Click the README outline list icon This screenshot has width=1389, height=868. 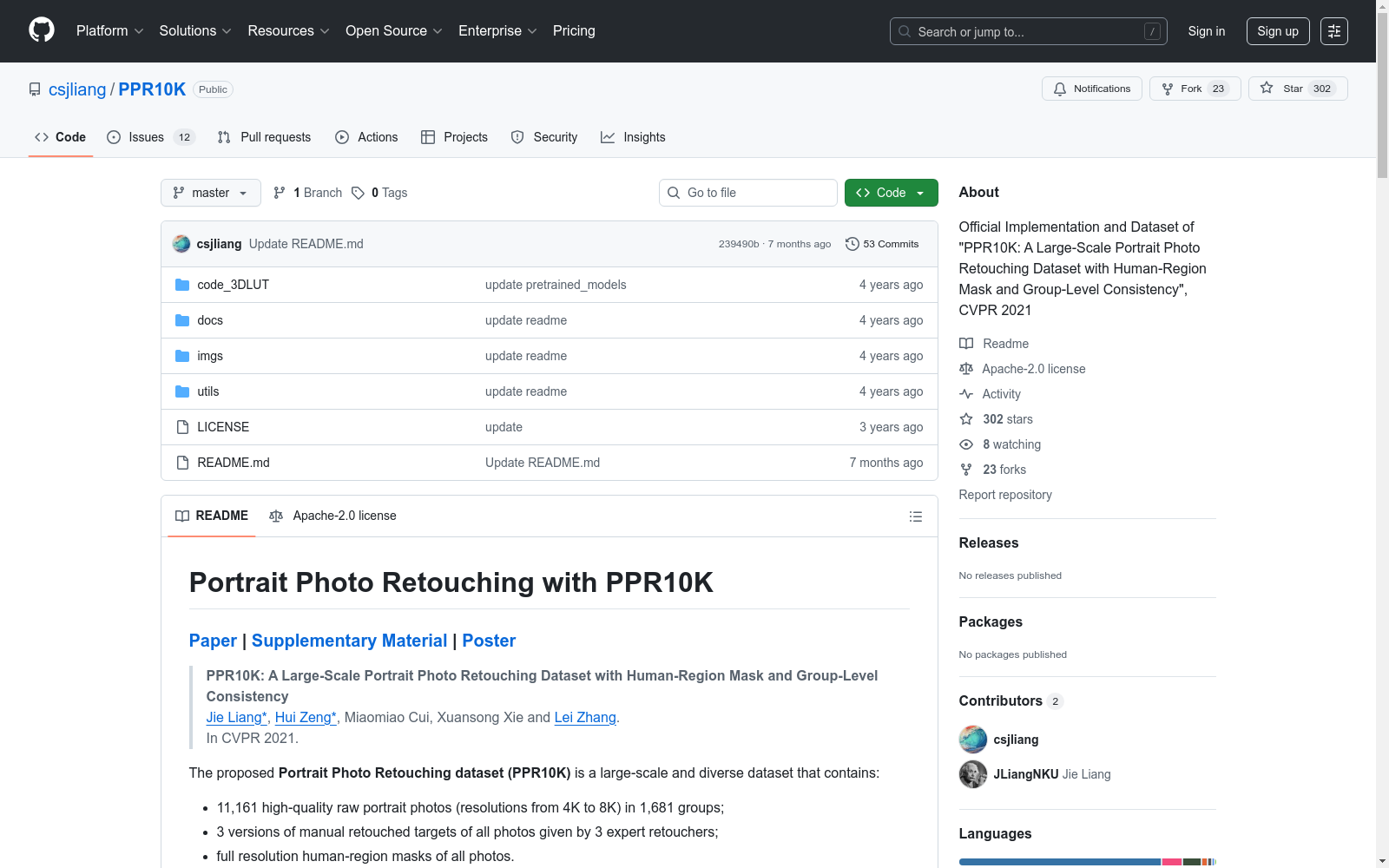click(916, 516)
